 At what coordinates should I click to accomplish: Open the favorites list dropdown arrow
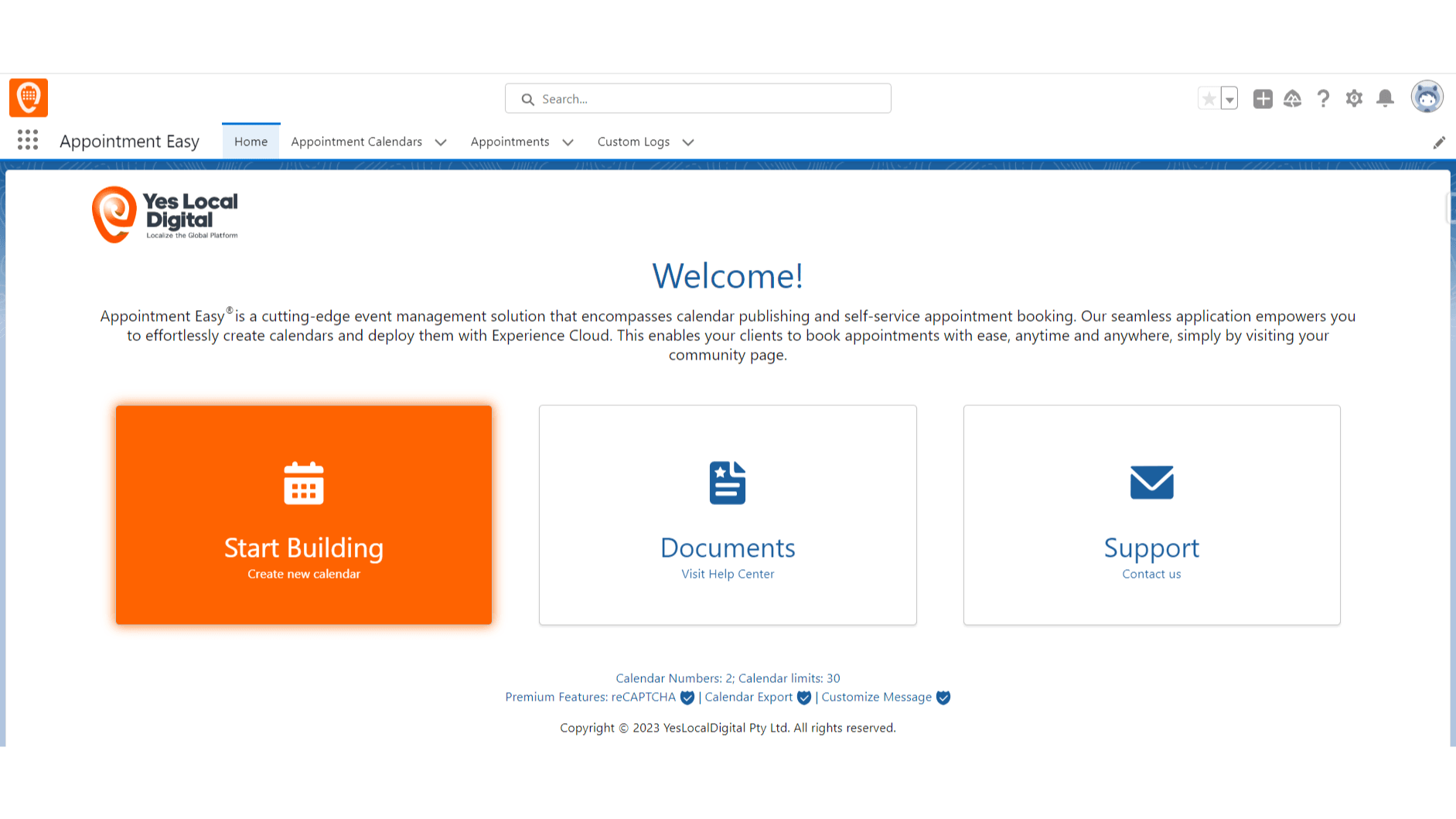(1229, 98)
